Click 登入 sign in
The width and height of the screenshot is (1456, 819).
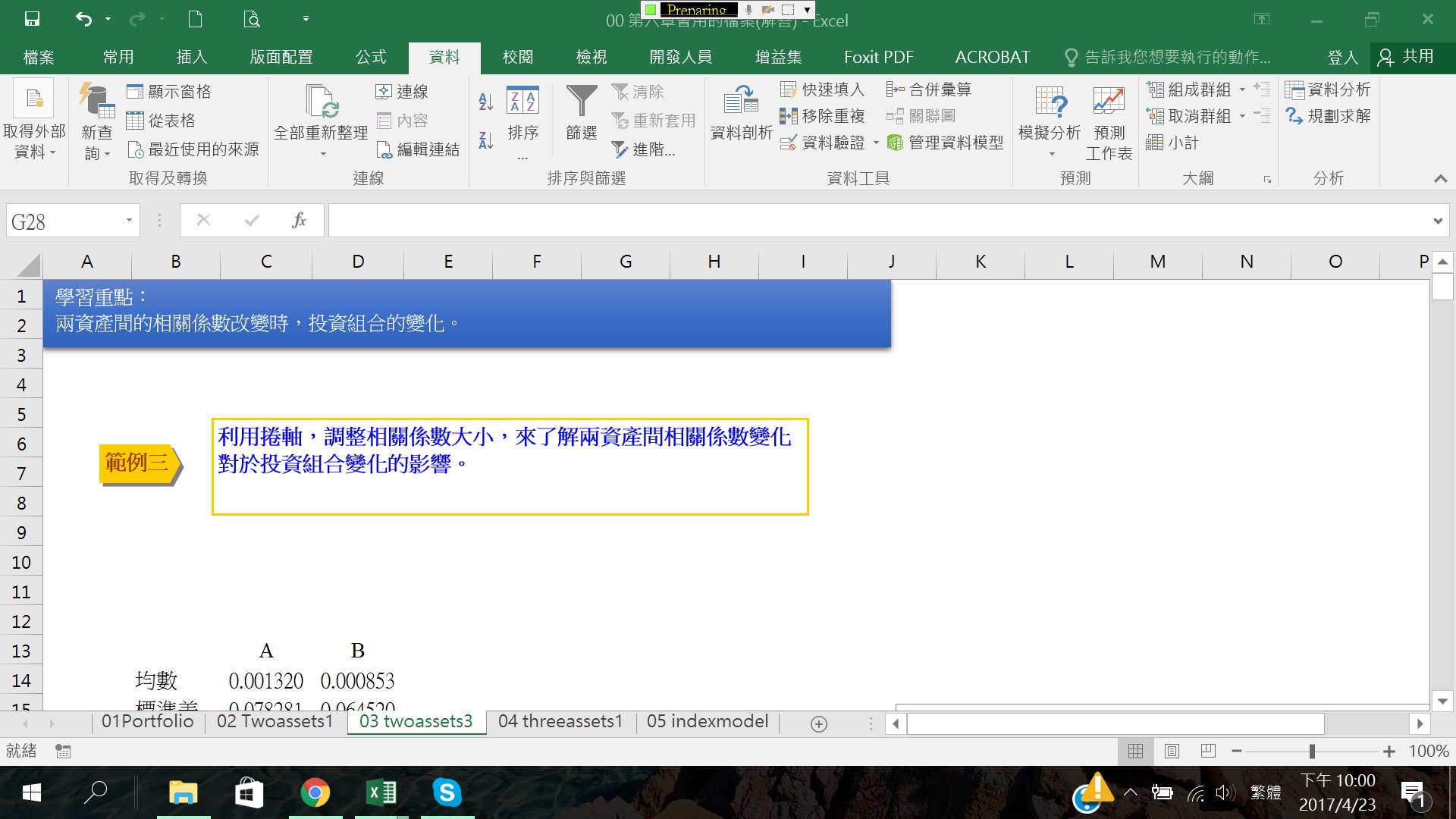[1342, 57]
